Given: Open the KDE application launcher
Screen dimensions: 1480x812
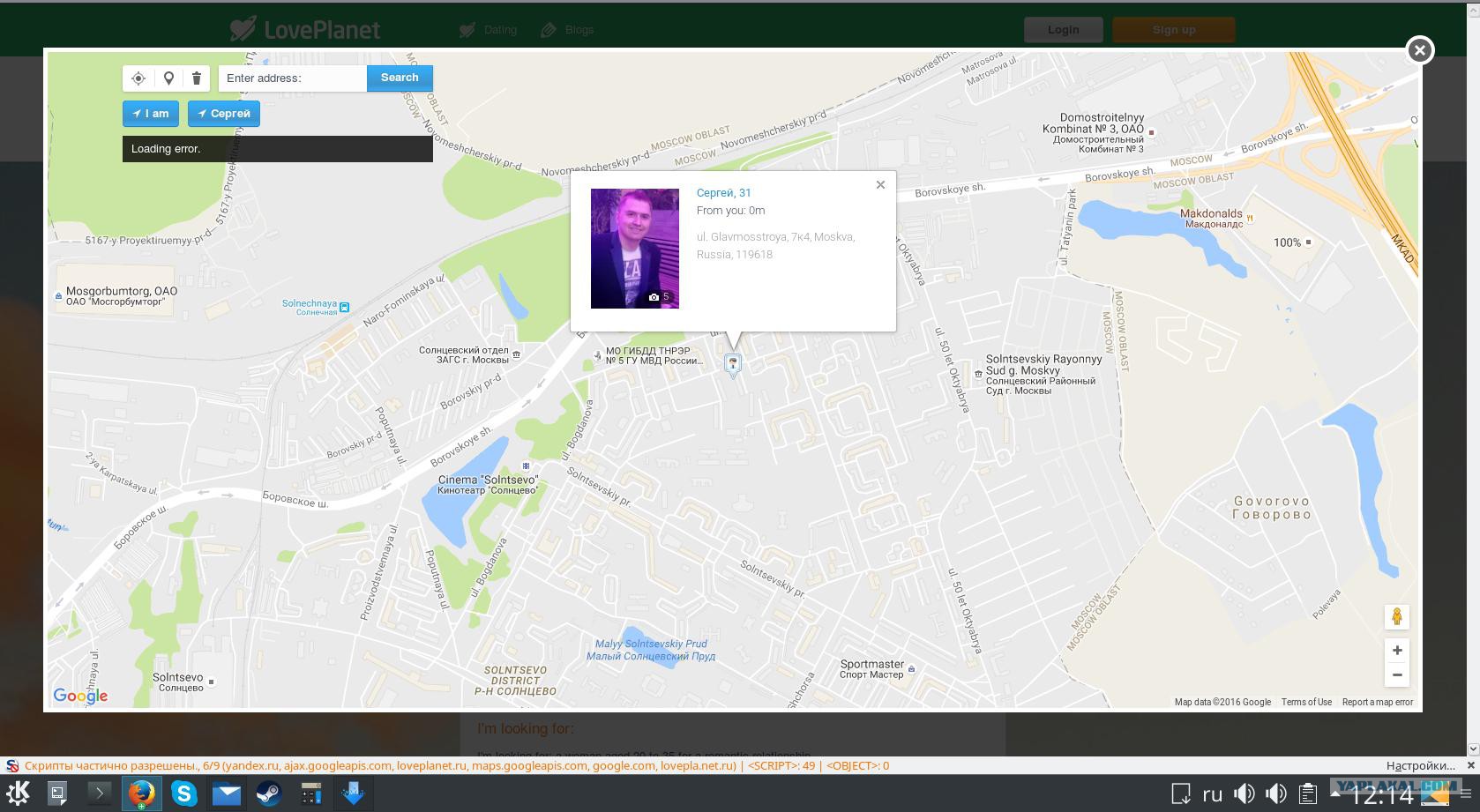Looking at the screenshot, I should (x=18, y=793).
